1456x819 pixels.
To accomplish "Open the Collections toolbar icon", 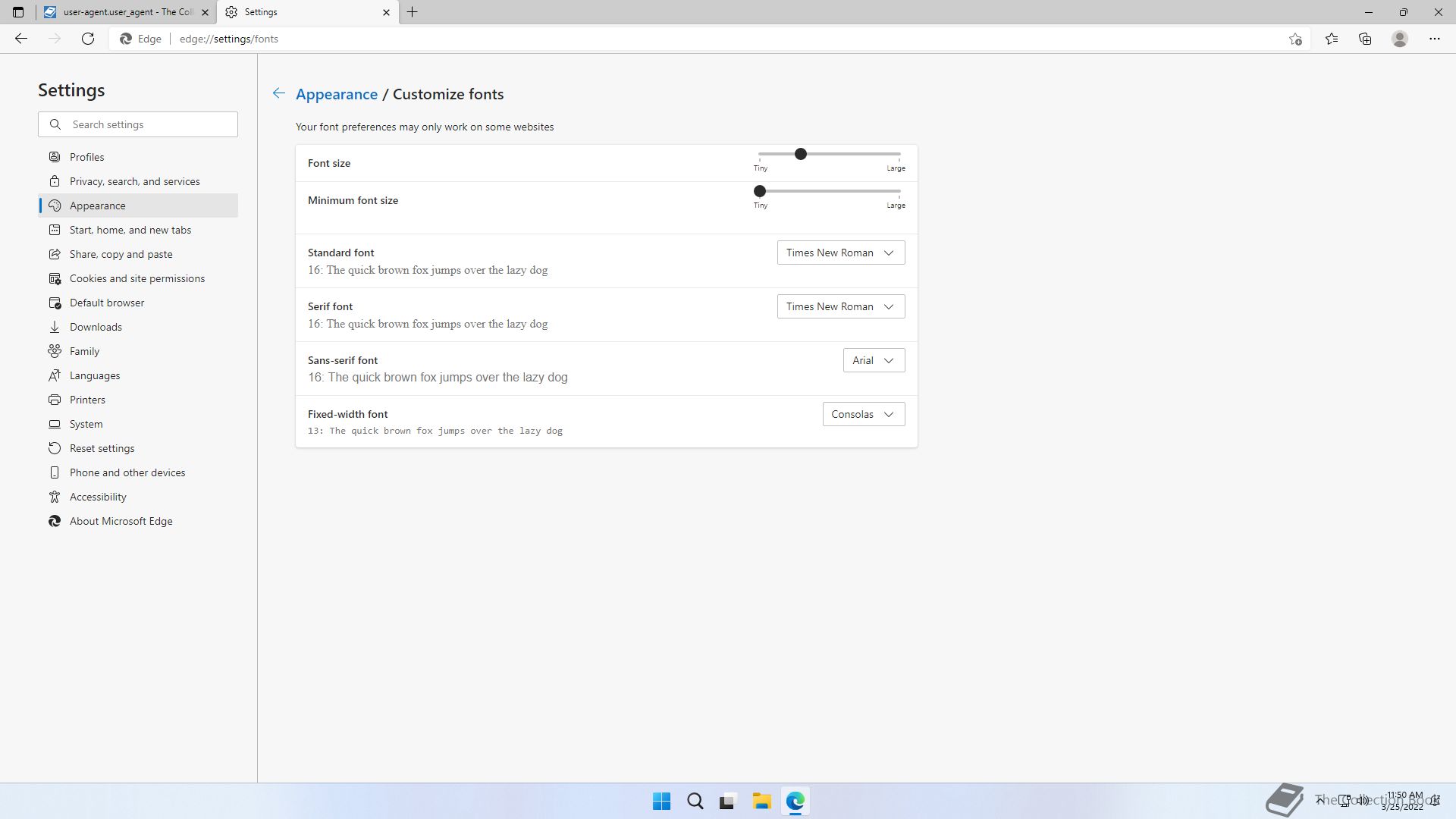I will [1365, 39].
